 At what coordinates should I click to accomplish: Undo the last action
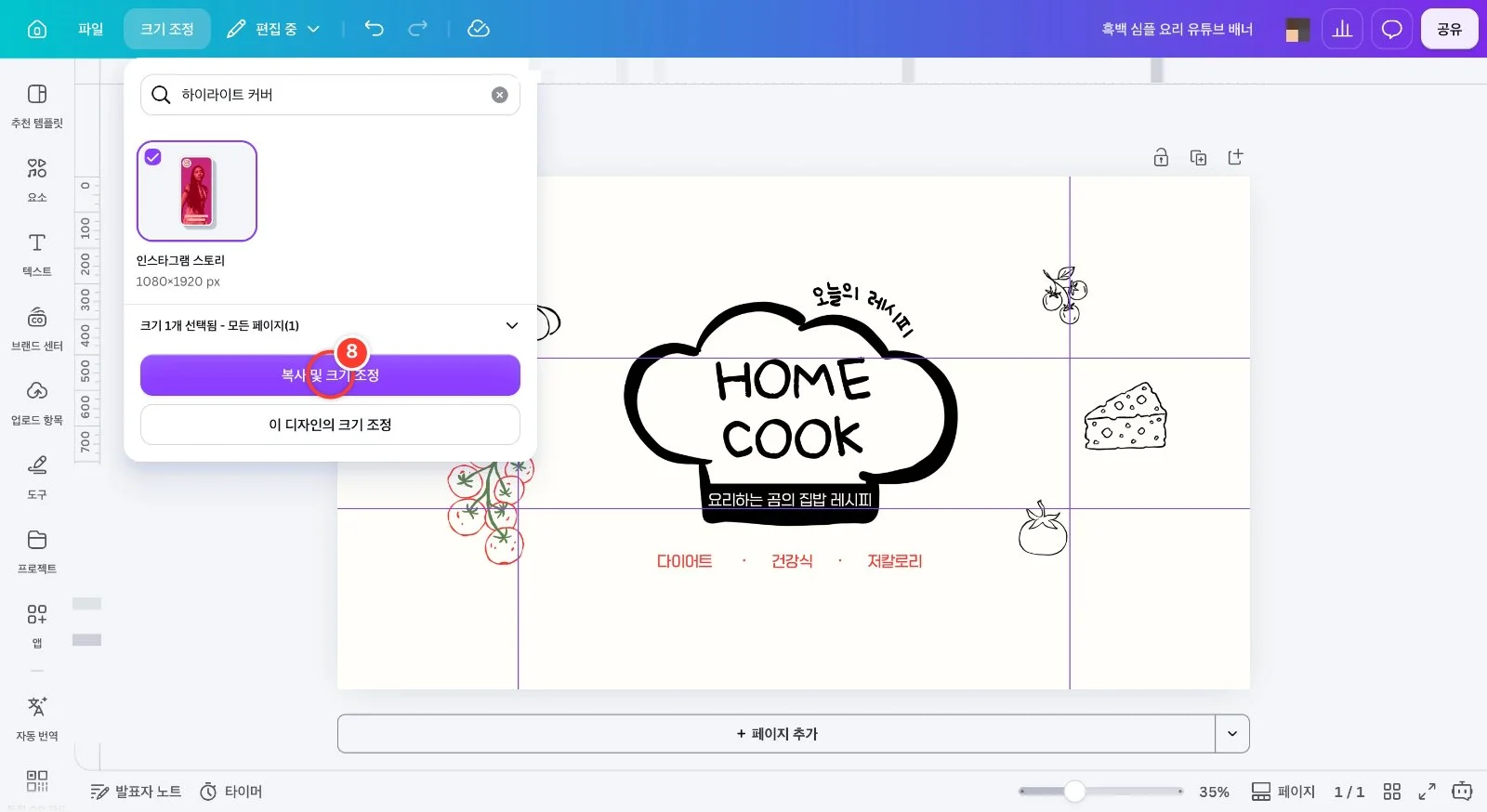(374, 29)
